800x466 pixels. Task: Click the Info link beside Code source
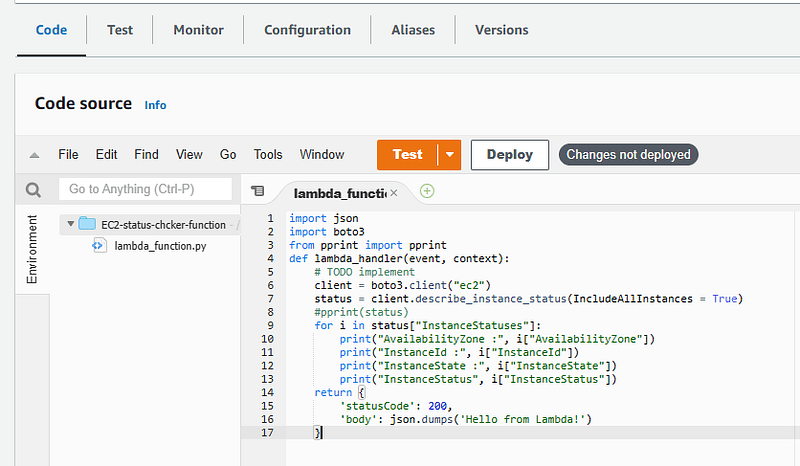(x=155, y=105)
